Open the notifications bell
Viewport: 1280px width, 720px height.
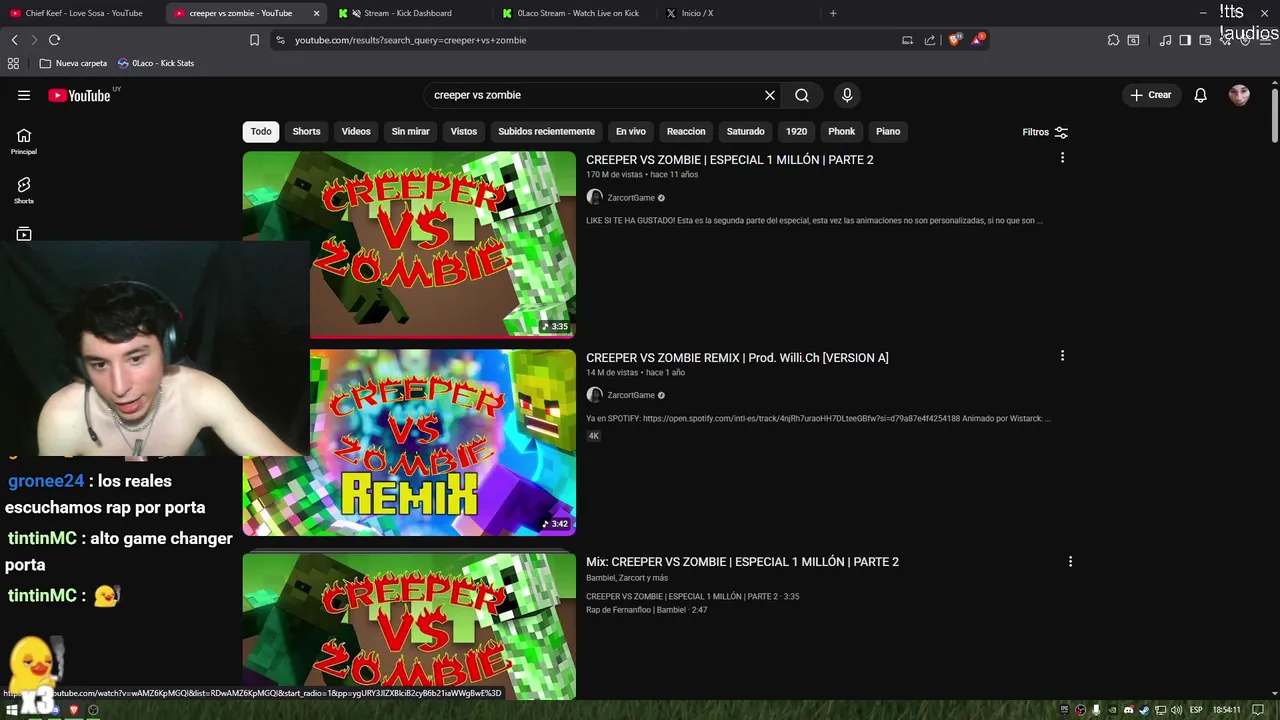click(1200, 95)
